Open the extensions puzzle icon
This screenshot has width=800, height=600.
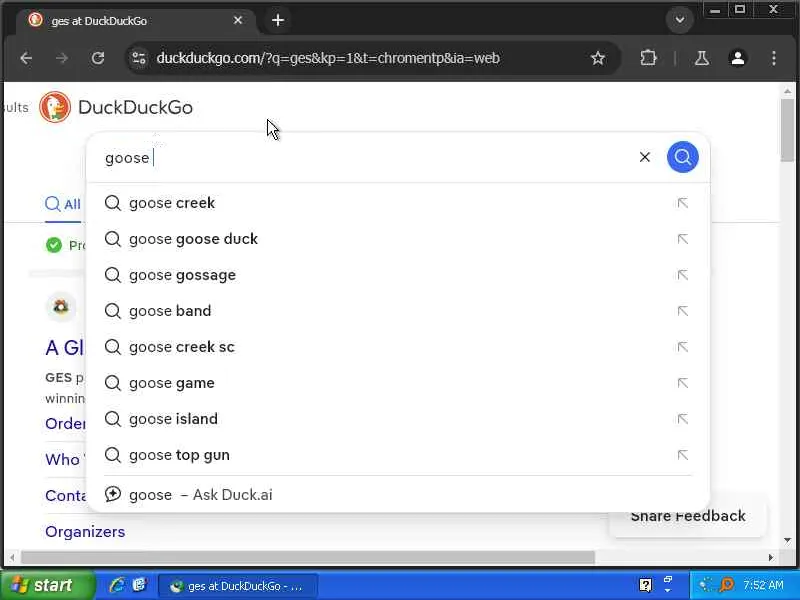(648, 58)
